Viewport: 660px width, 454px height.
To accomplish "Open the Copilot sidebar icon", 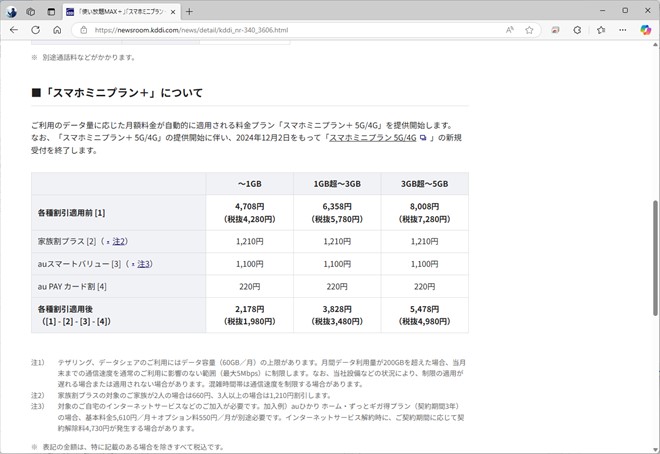I will click(646, 30).
